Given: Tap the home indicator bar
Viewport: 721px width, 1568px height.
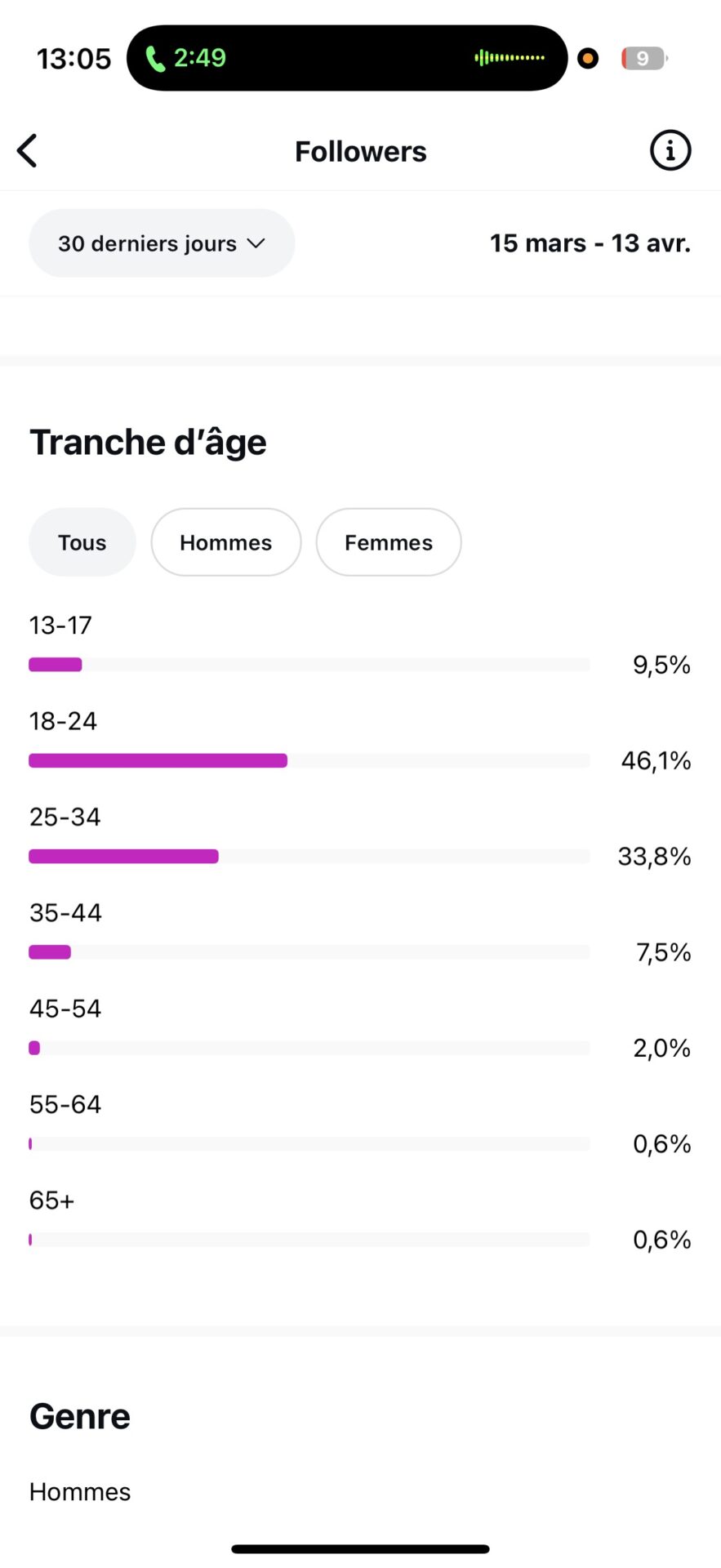Looking at the screenshot, I should point(360,1548).
